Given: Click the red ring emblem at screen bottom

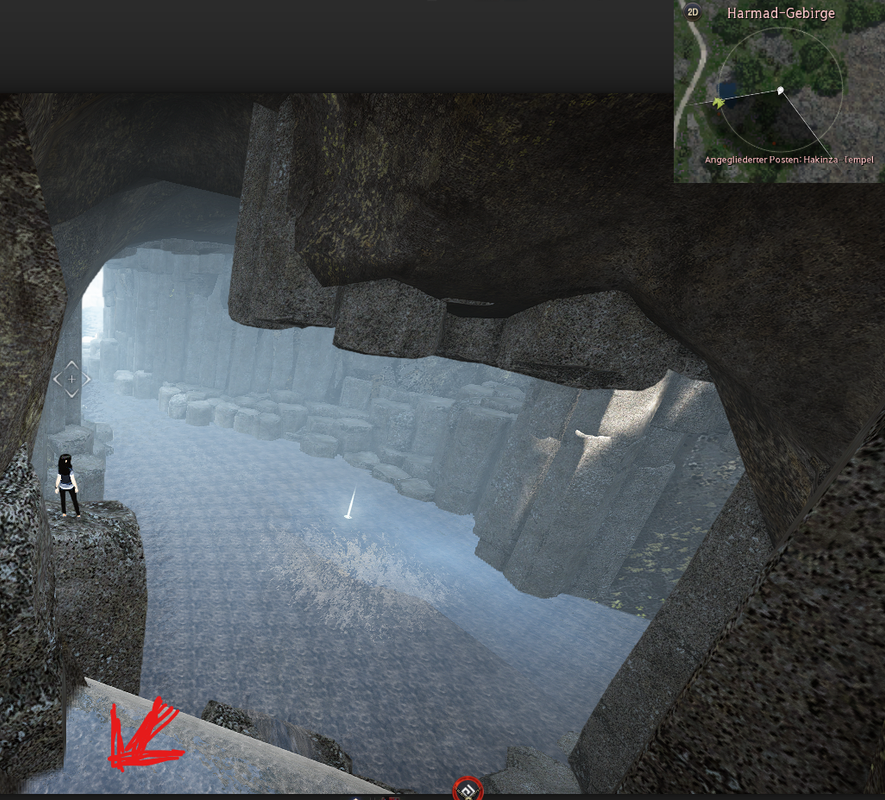Looking at the screenshot, I should coord(468,788).
